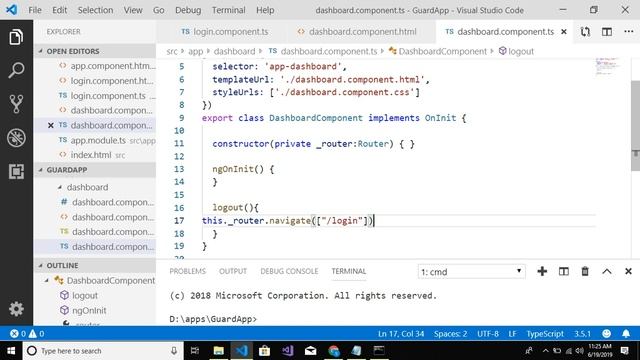Select ngOnInit in the Outline
Screen dimensions: 640x360
89,311
